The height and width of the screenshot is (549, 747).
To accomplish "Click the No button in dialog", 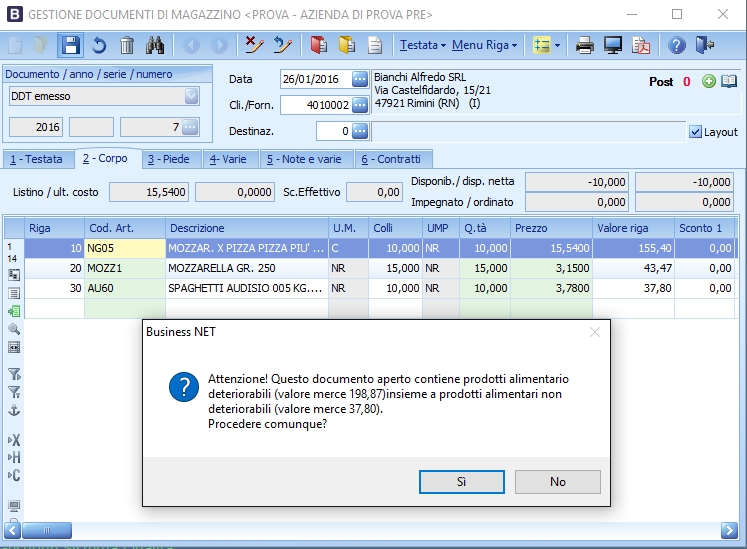I will 557,482.
